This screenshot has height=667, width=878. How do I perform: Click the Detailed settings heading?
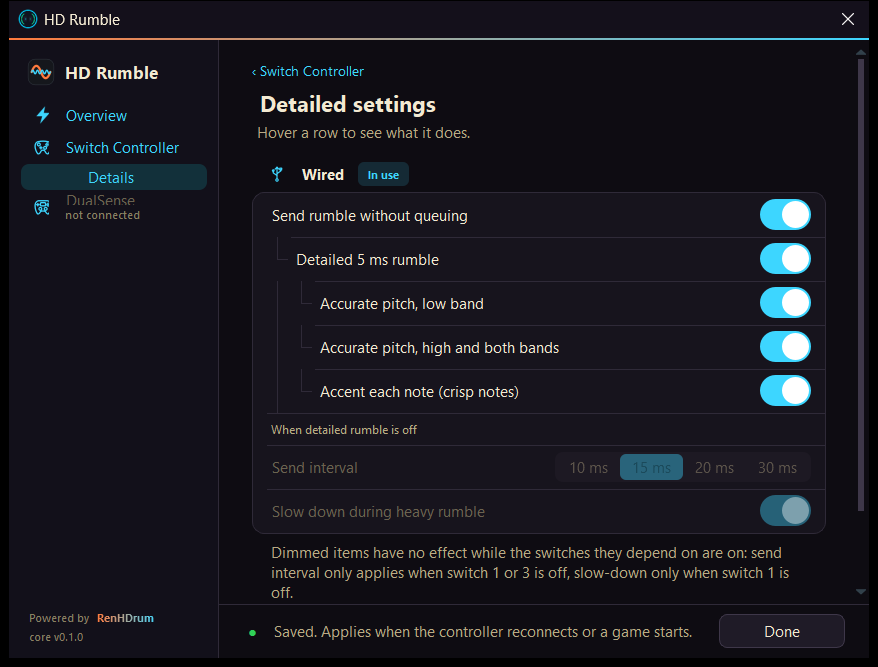point(348,105)
